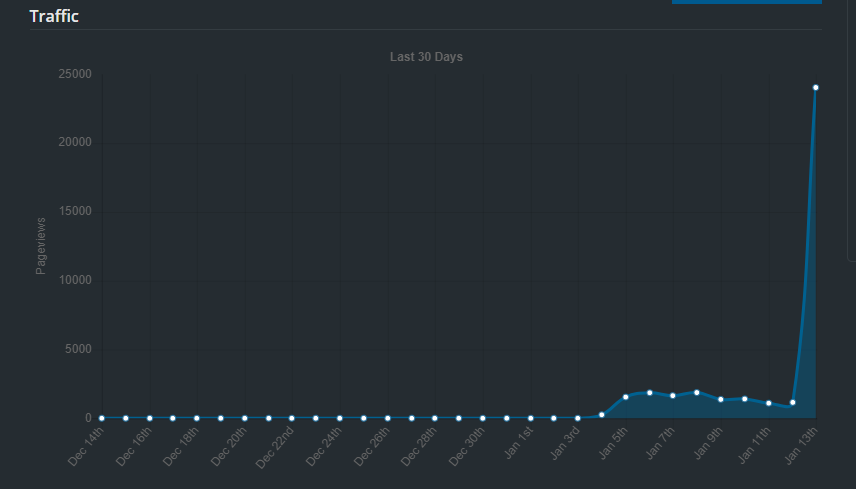Click the 25000 y-axis tick label

[x=75, y=74]
